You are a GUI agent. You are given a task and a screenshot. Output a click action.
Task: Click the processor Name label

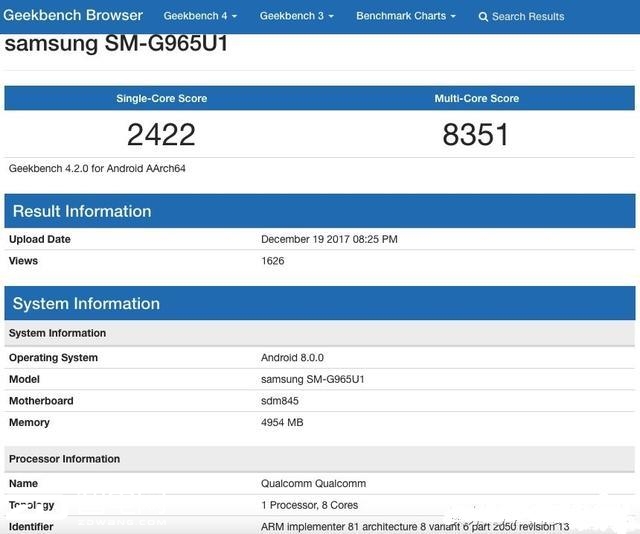pos(23,483)
